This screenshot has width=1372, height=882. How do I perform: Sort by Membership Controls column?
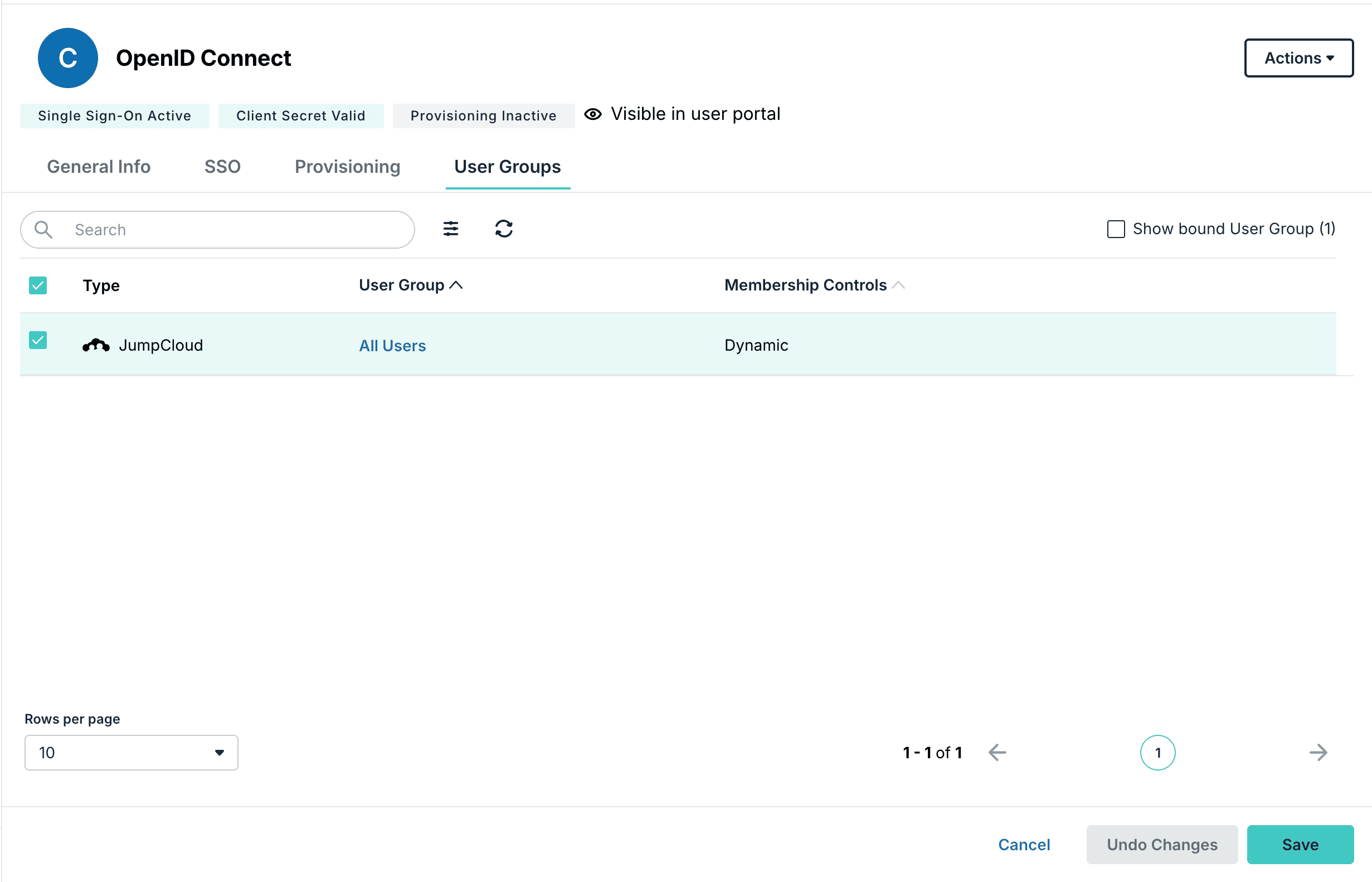click(x=814, y=285)
